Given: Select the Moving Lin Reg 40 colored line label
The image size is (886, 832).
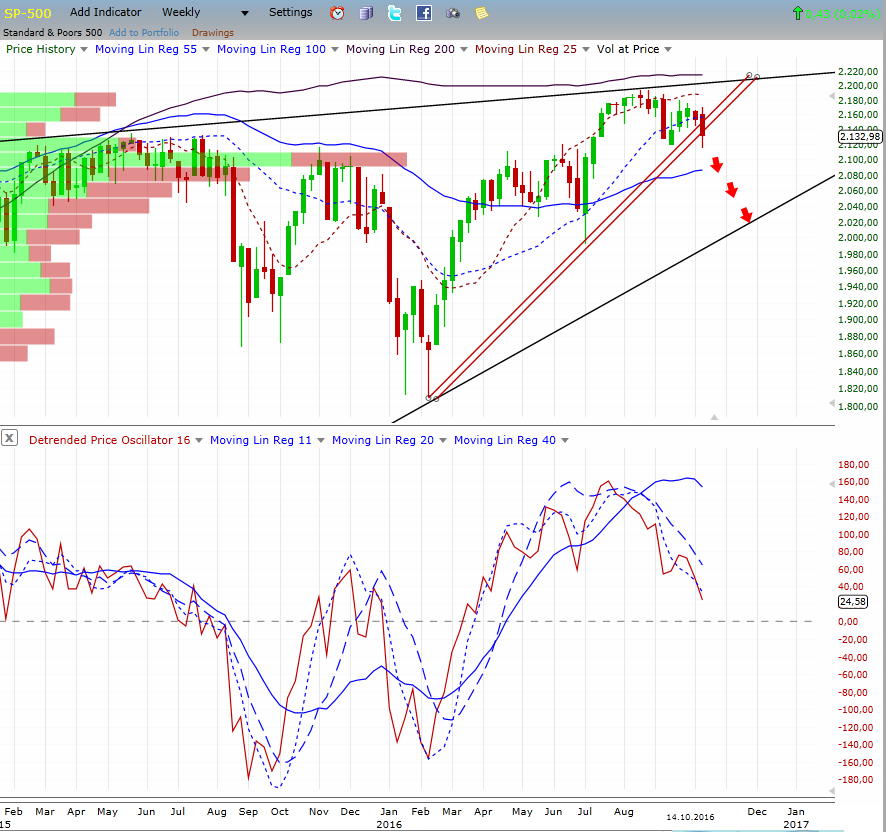Looking at the screenshot, I should [505, 439].
